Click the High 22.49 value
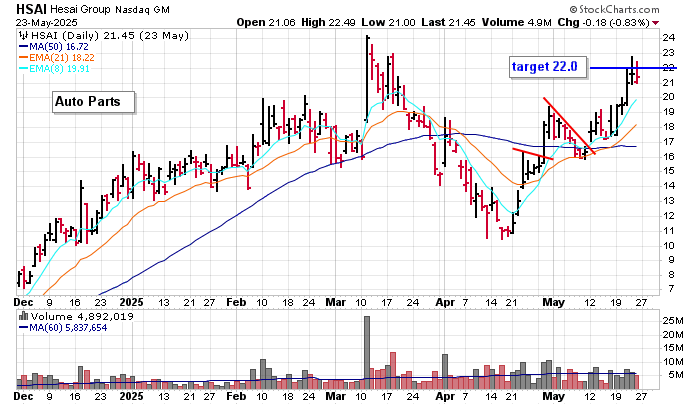 [329, 22]
